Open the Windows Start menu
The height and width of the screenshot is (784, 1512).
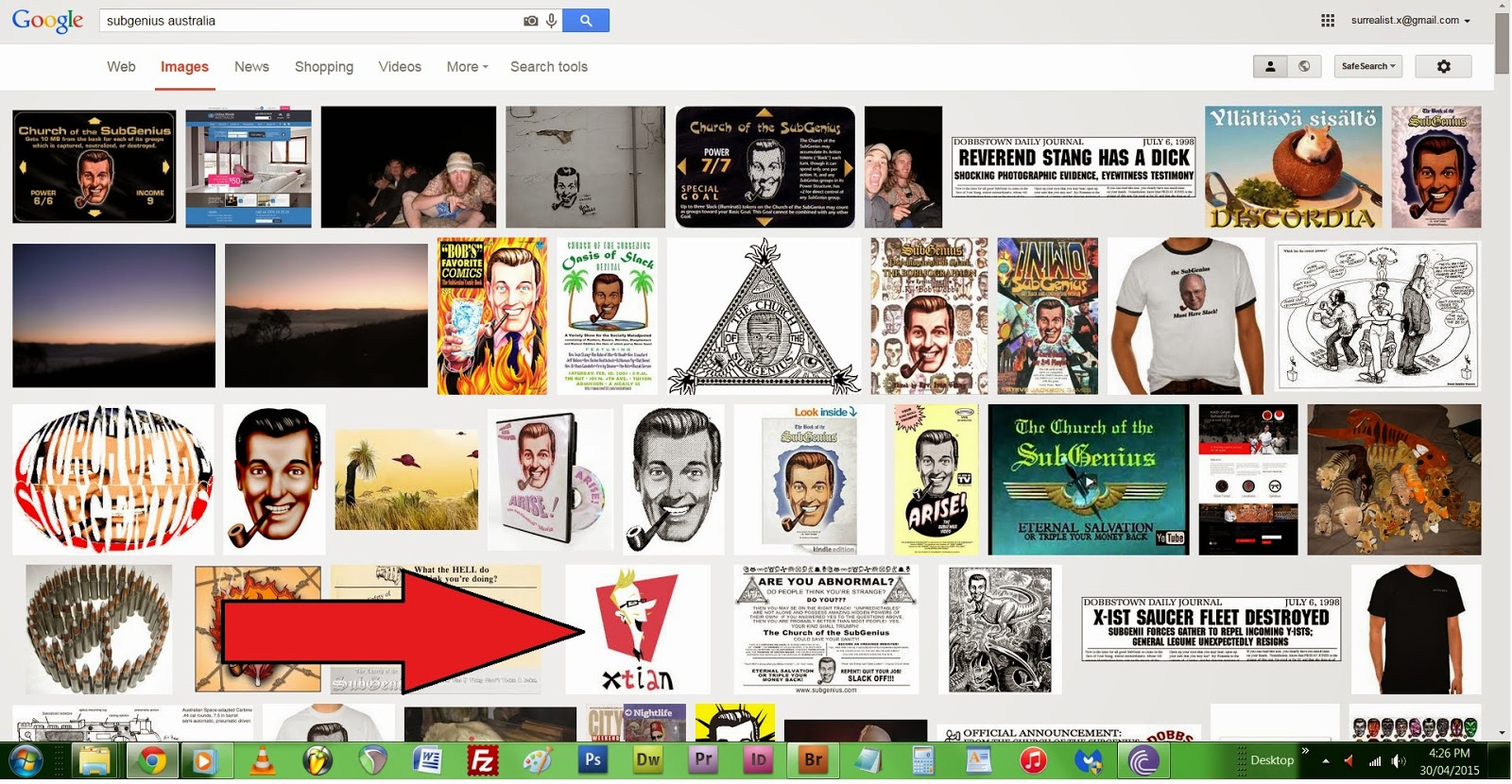pyautogui.click(x=26, y=760)
